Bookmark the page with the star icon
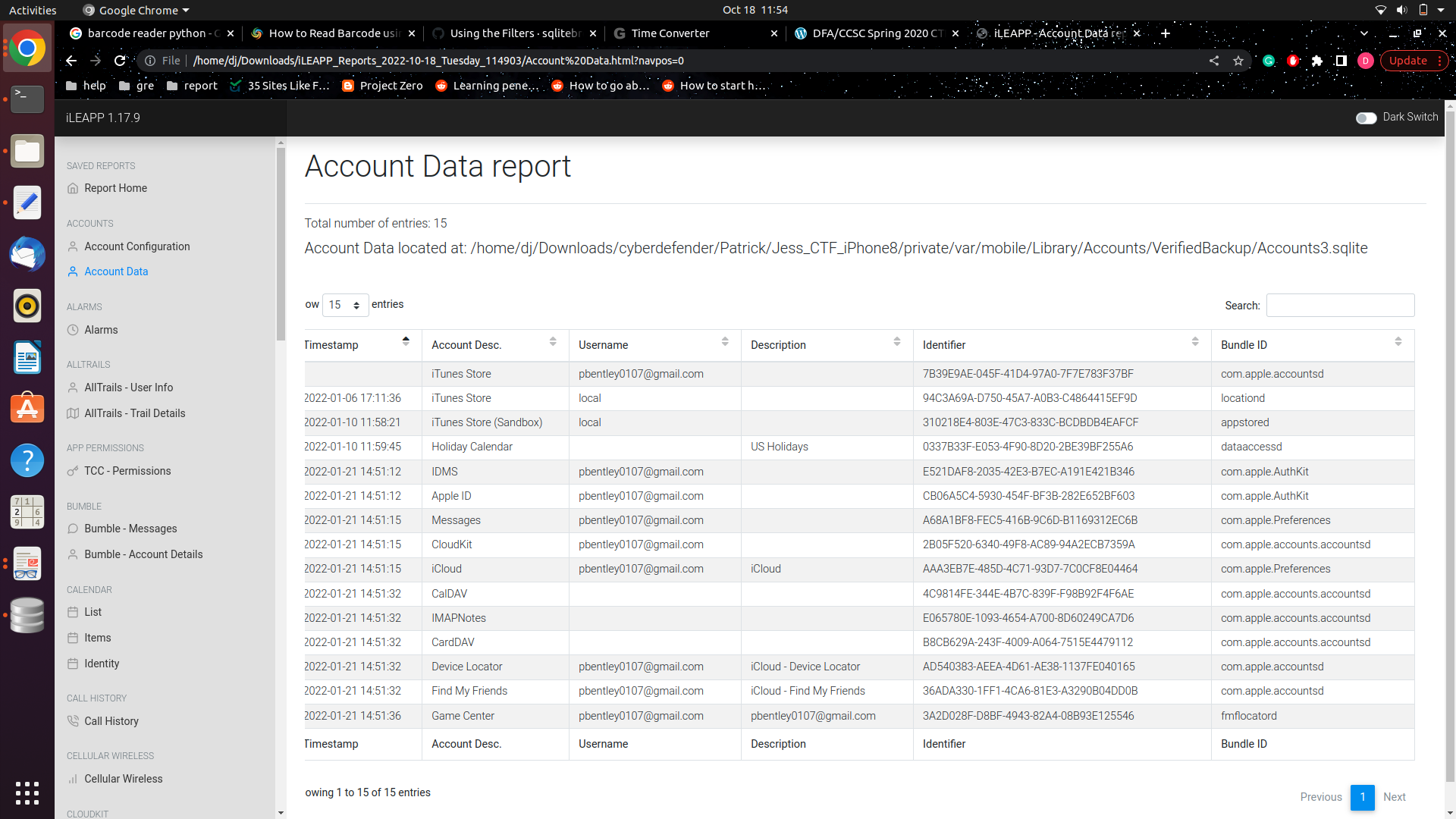 (x=1239, y=61)
